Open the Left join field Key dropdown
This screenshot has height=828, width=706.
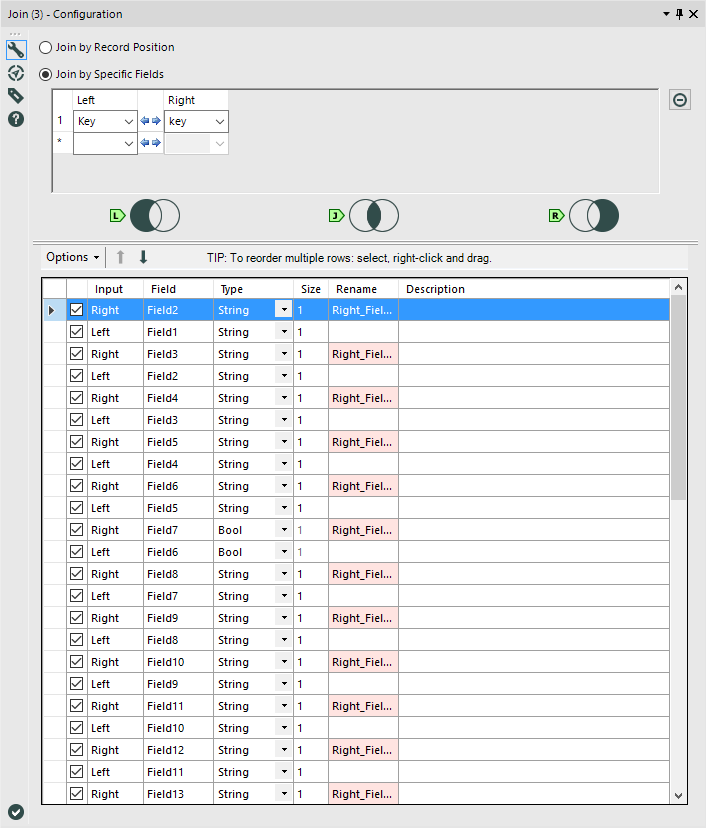click(128, 122)
